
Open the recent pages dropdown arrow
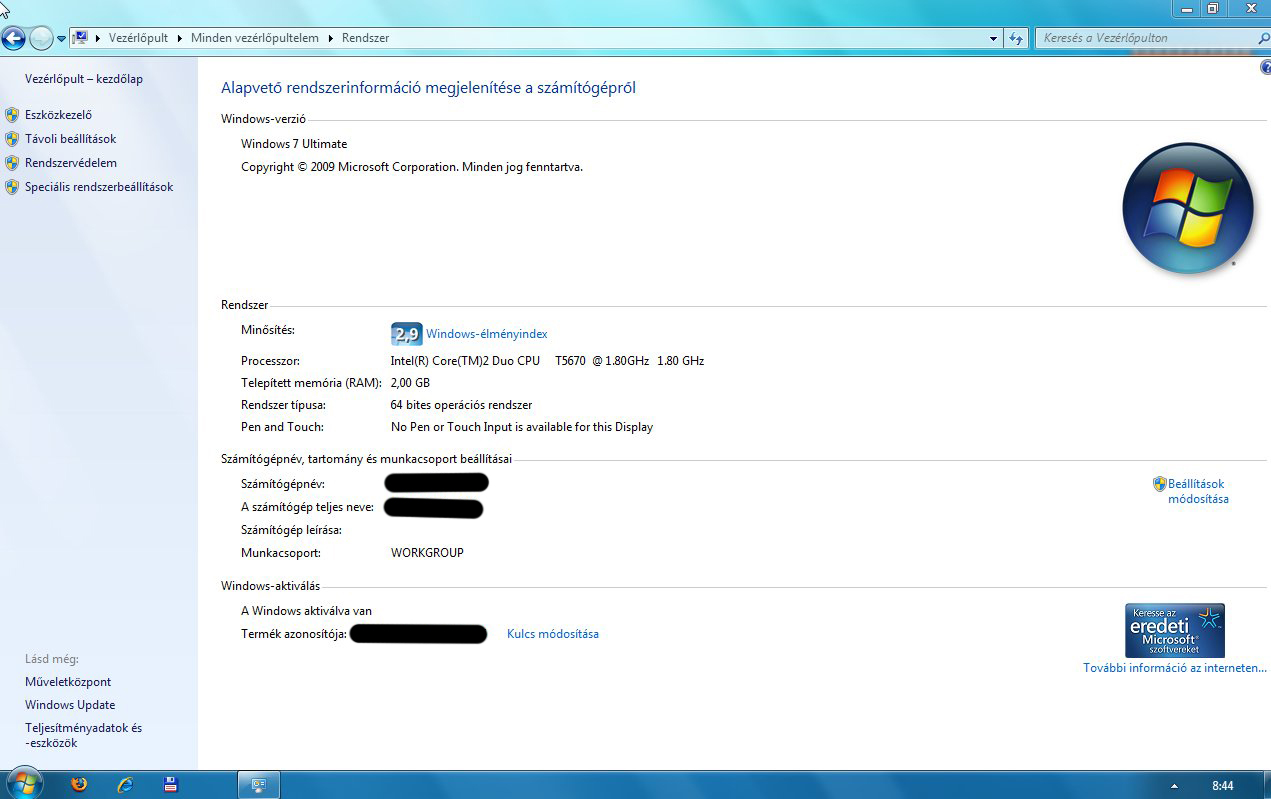(x=61, y=39)
